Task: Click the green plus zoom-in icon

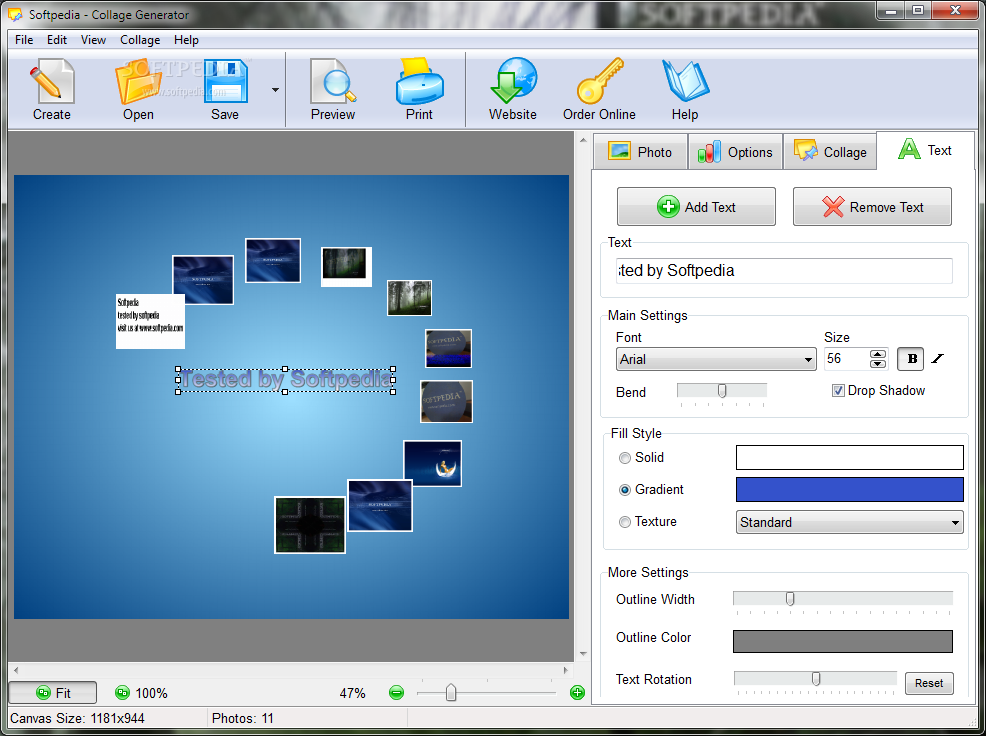Action: [x=577, y=693]
